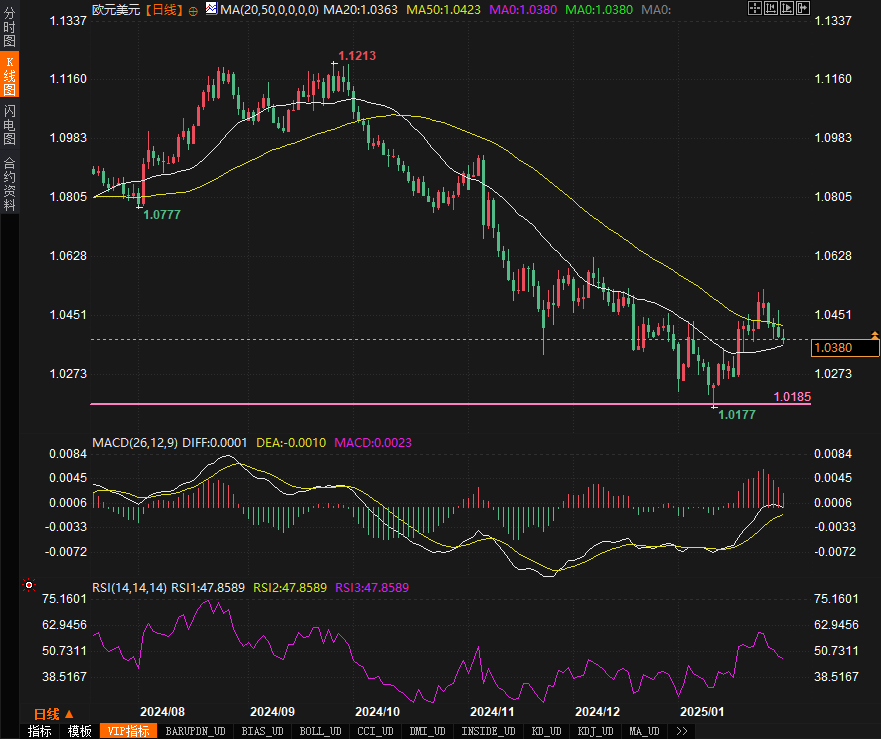This screenshot has width=881, height=739.
Task: Switch to the 闪电图 view
Action: coord(9,124)
